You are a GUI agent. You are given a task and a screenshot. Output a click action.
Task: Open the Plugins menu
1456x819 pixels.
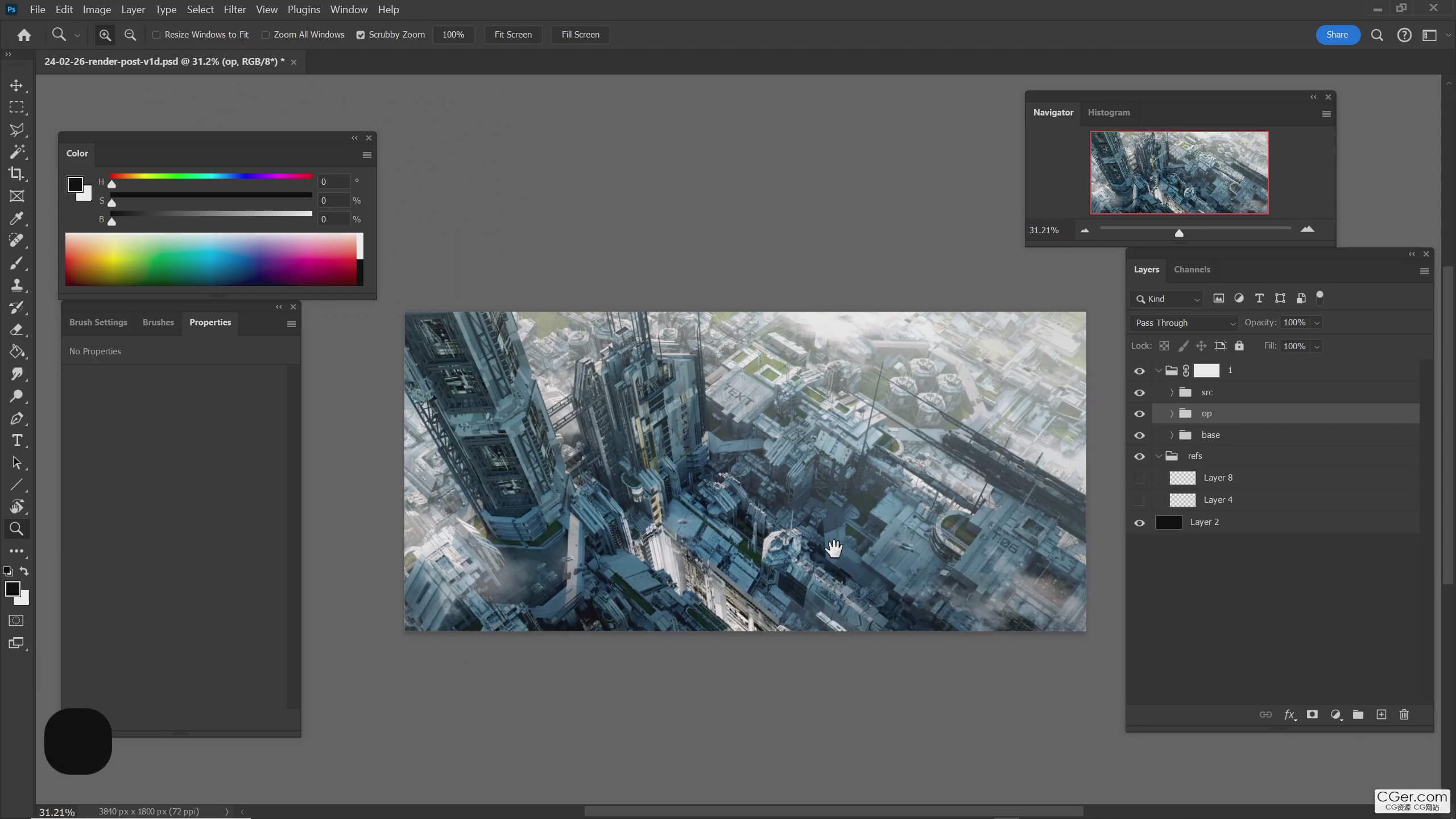tap(304, 10)
